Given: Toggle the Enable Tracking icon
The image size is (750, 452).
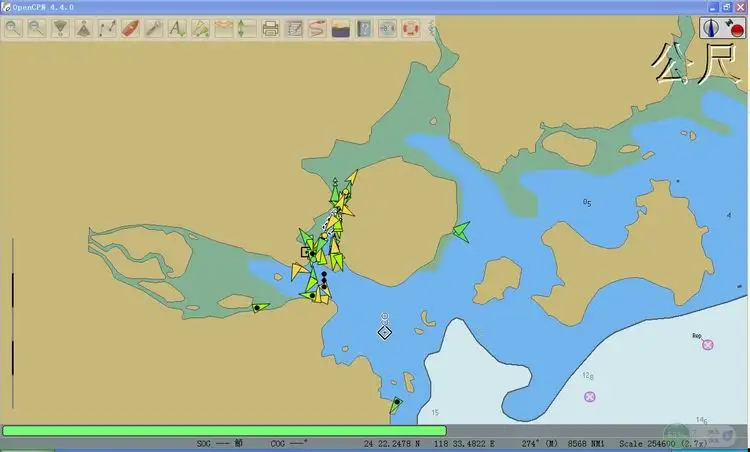Looking at the screenshot, I should point(317,29).
